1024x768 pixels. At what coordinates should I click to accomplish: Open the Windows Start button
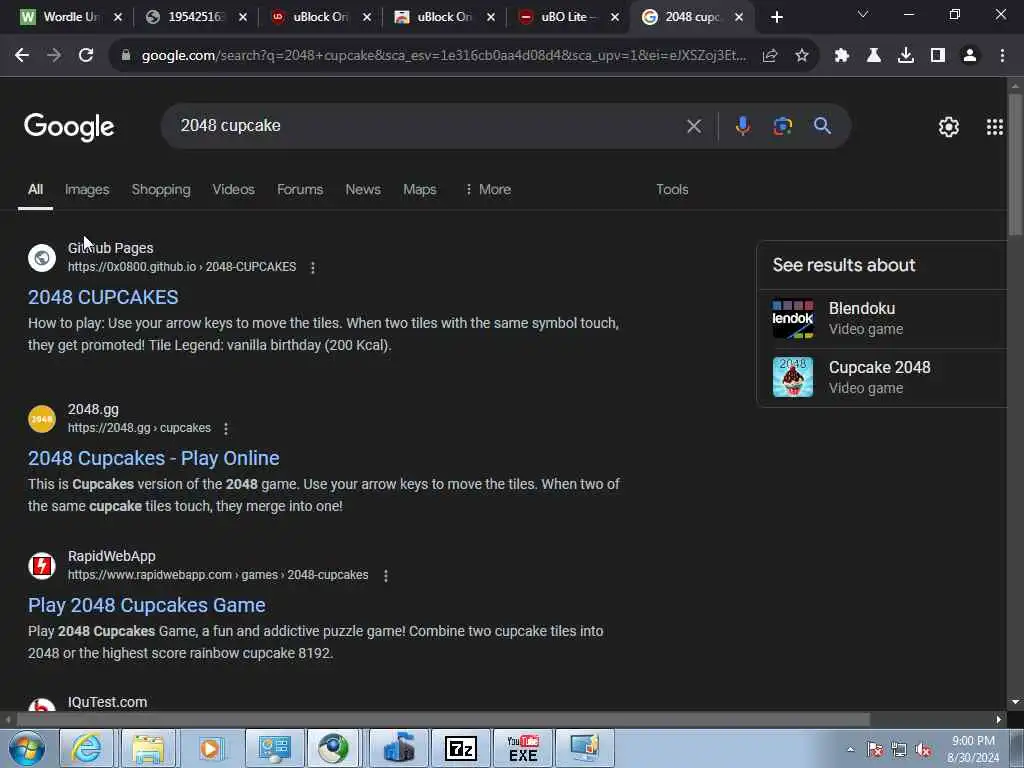click(27, 748)
